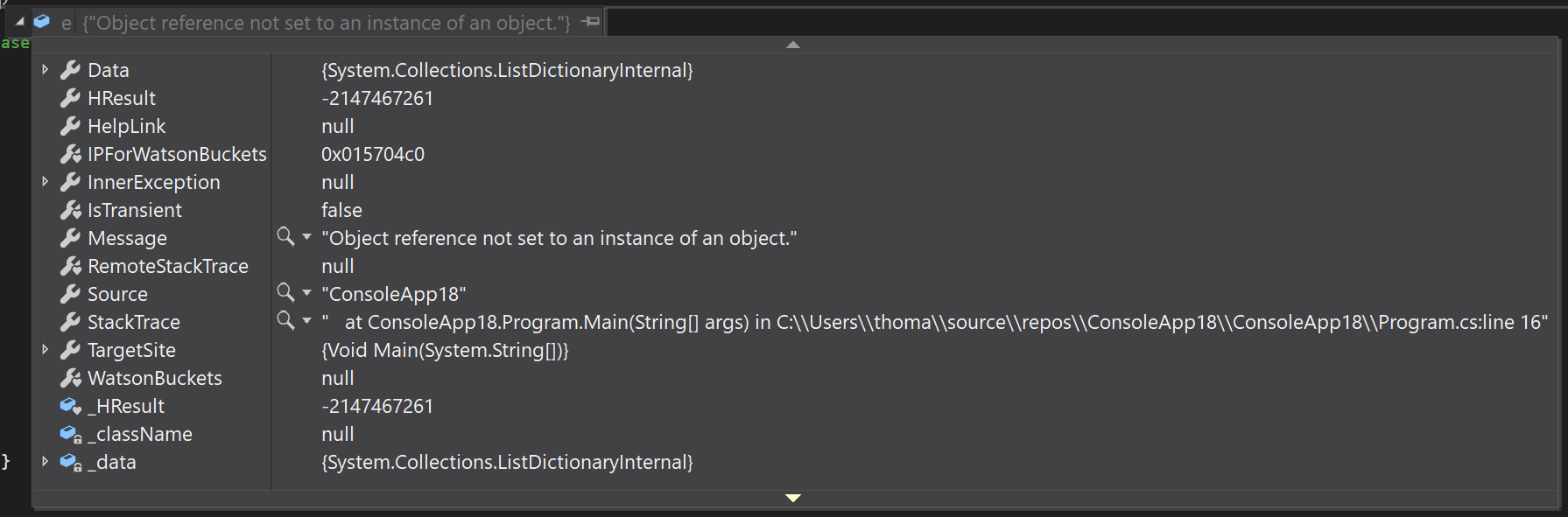1568x517 pixels.
Task: Click the method icon beside TargetSite
Action: 70,349
